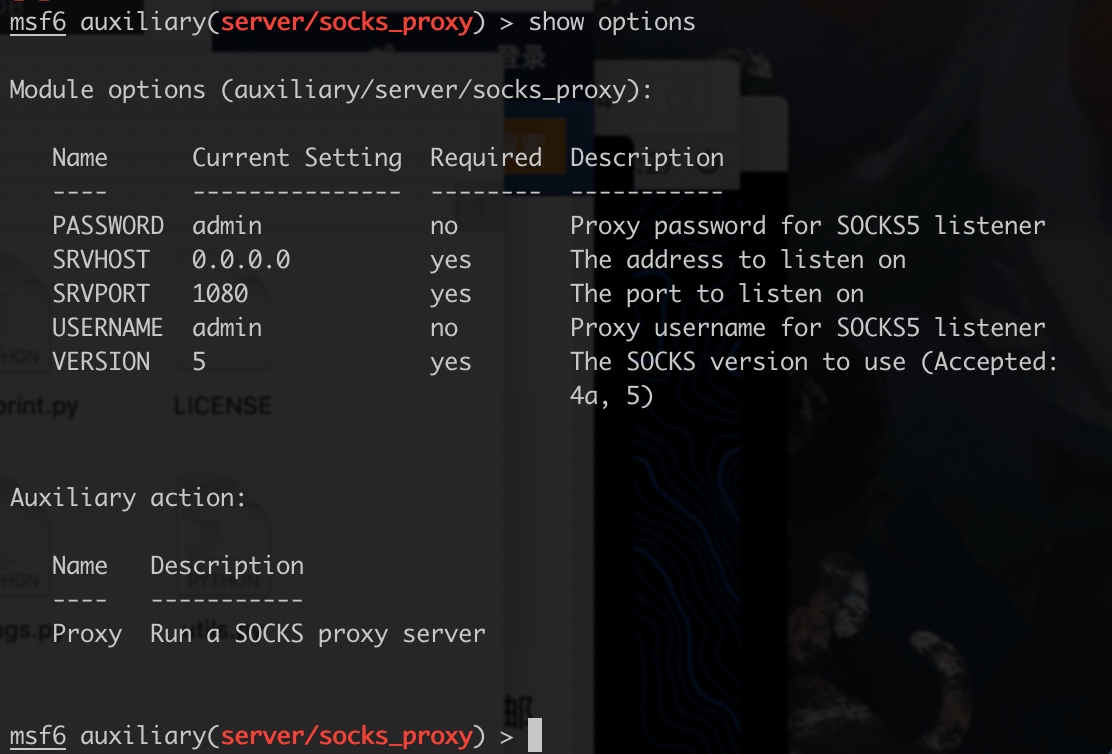Click 'yes' in the SRVHOST row
The height and width of the screenshot is (754, 1112).
click(x=450, y=260)
